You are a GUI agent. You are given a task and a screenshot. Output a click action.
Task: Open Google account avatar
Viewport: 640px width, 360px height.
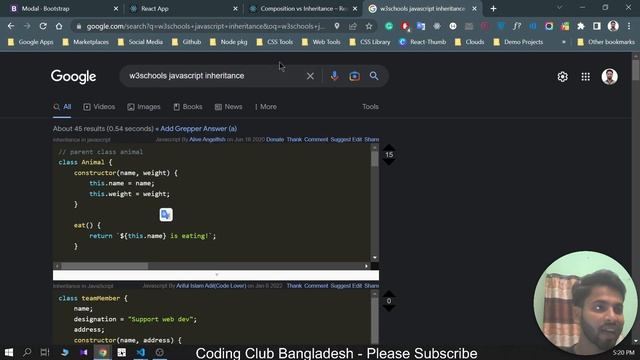(x=609, y=77)
